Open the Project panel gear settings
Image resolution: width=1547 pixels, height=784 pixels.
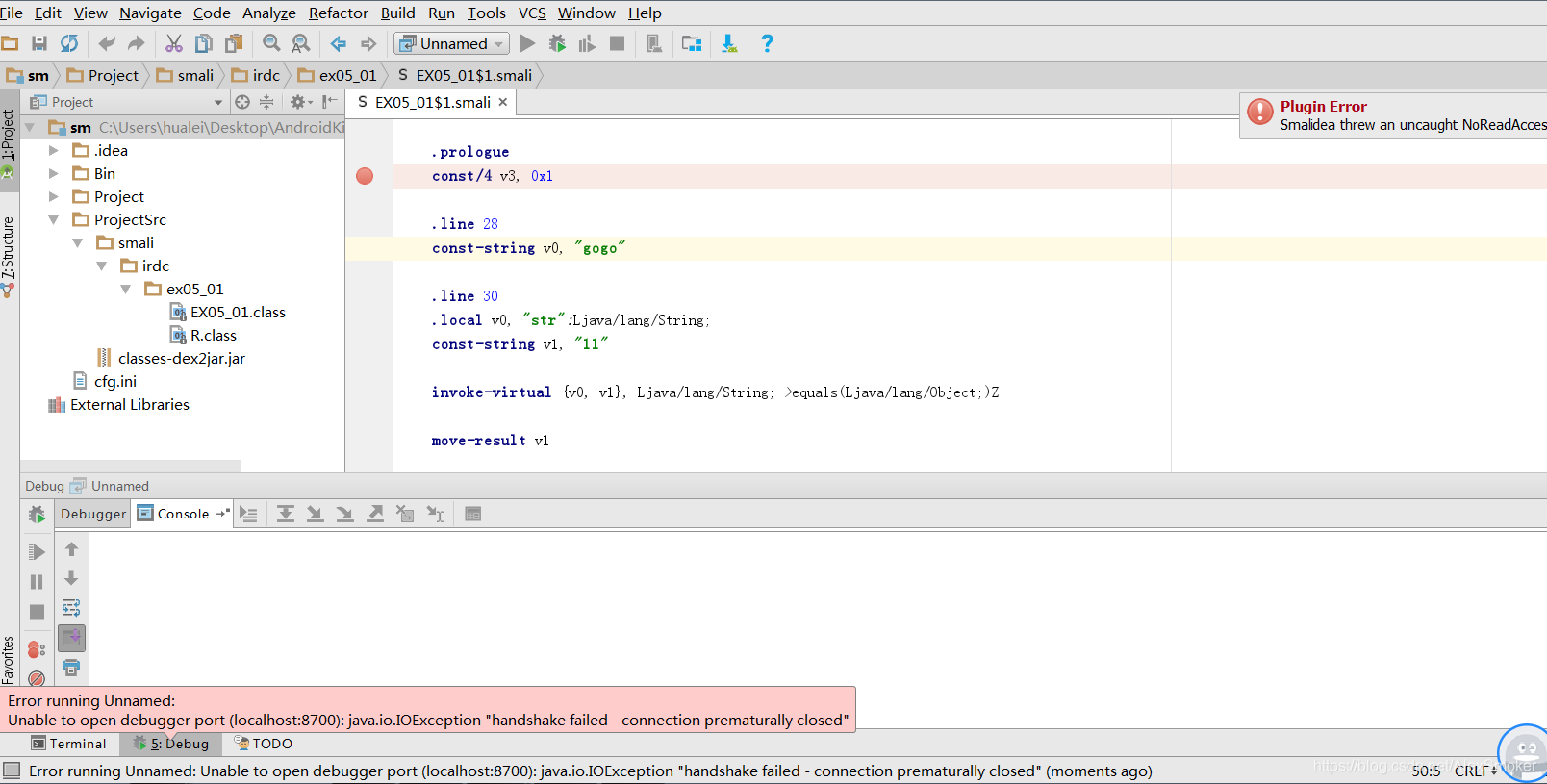[301, 102]
